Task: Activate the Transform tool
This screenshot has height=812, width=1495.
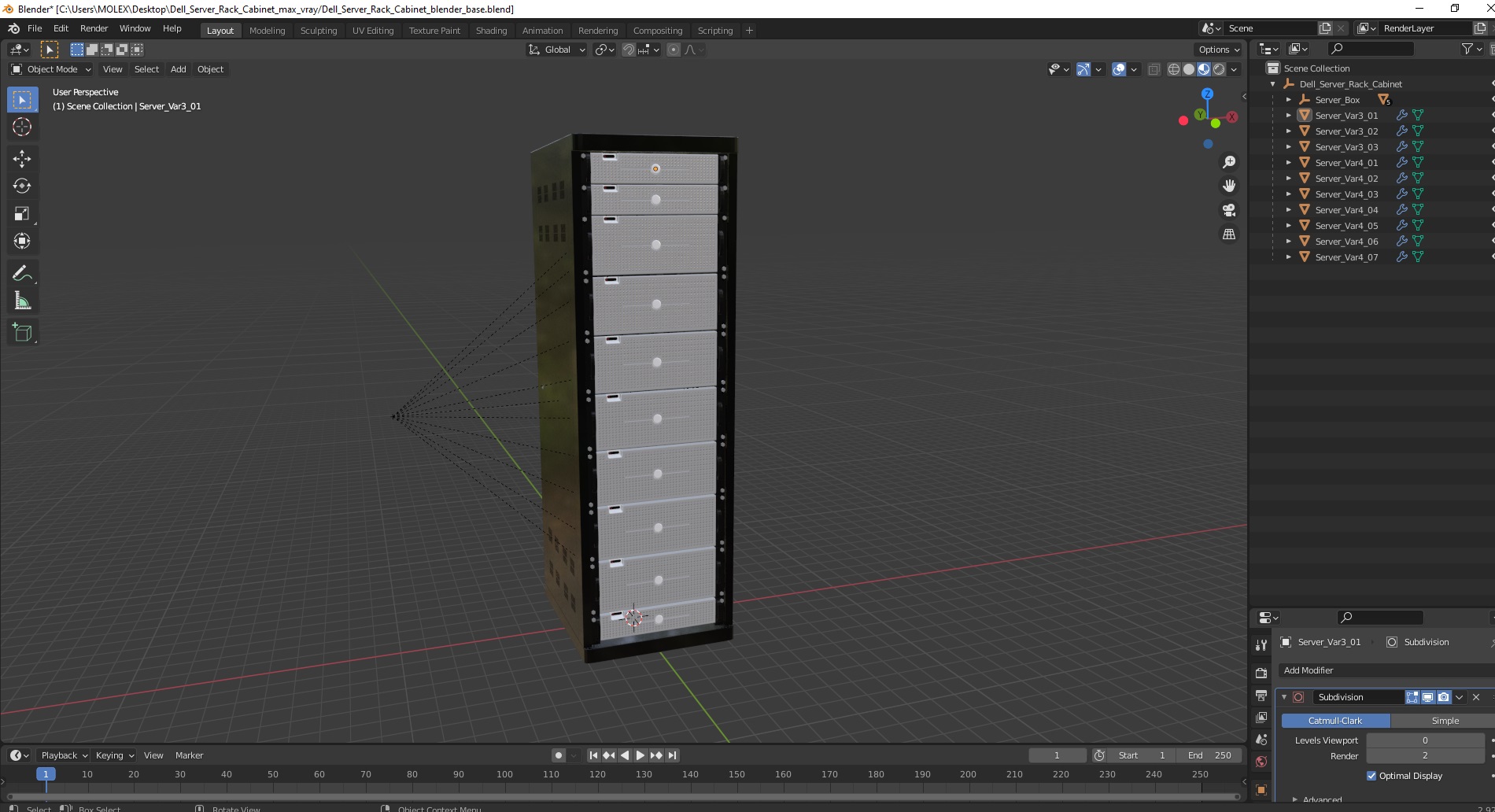Action: (22, 241)
